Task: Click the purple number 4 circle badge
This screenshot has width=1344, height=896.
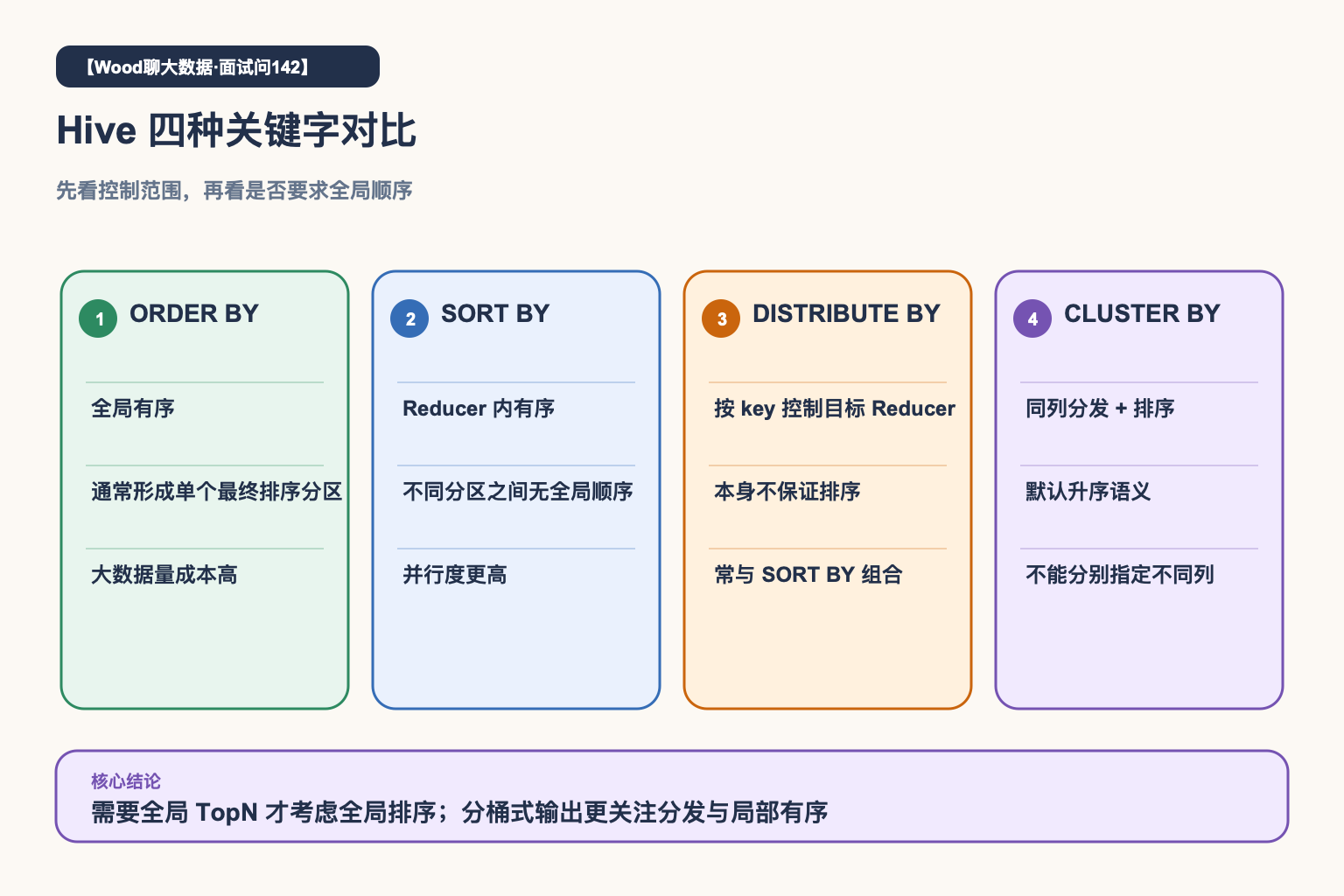Action: click(1032, 318)
